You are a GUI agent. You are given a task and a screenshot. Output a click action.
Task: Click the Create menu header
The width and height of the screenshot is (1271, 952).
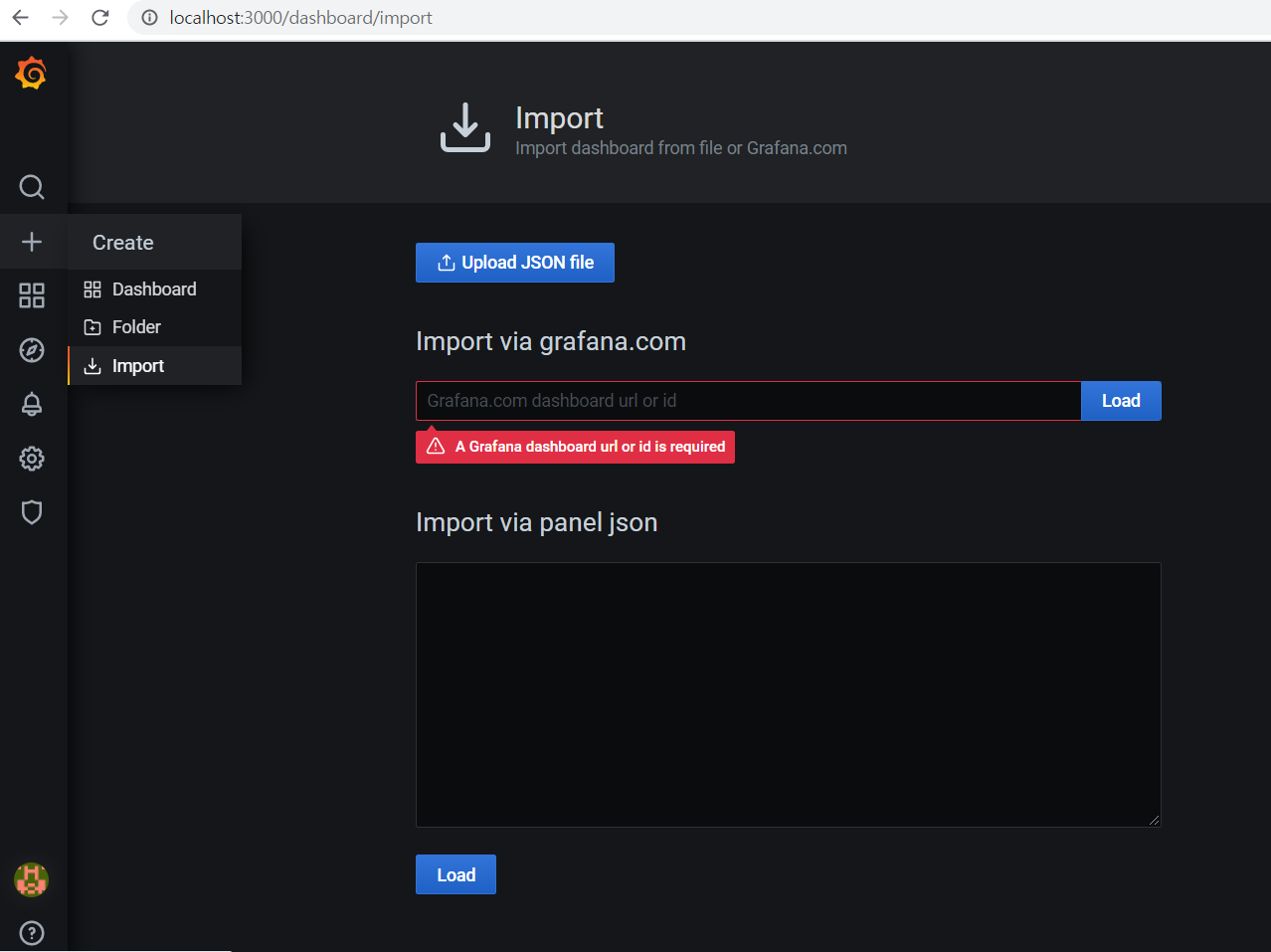154,243
